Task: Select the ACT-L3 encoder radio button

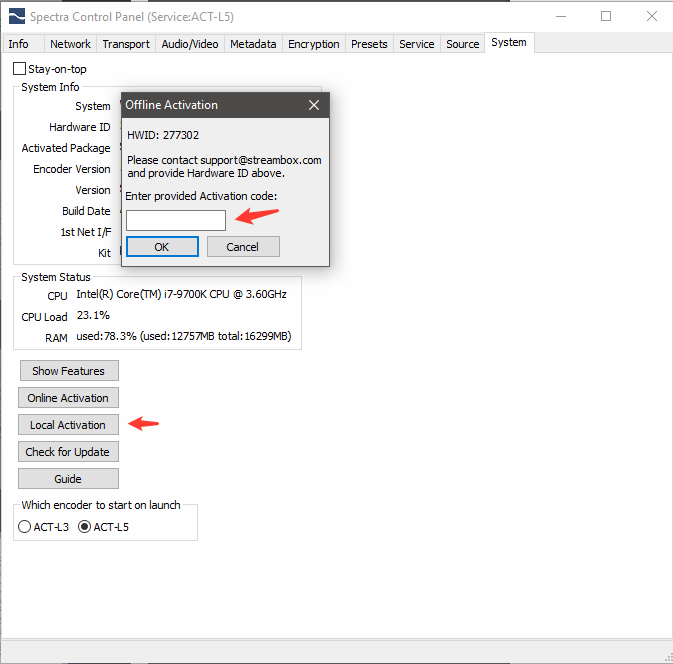Action: (26, 527)
